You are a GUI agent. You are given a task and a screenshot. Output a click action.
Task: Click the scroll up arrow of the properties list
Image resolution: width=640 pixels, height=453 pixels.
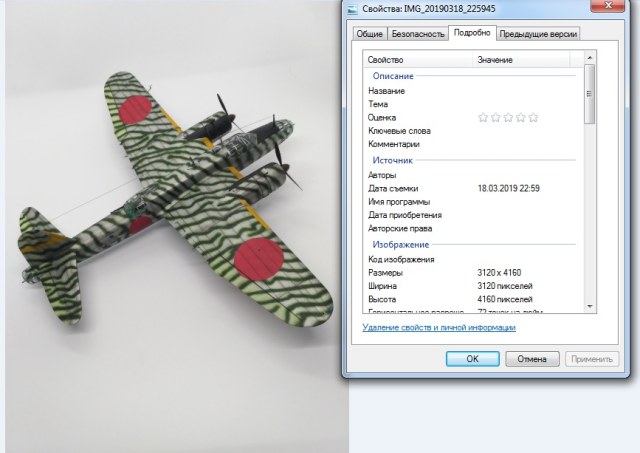click(590, 58)
